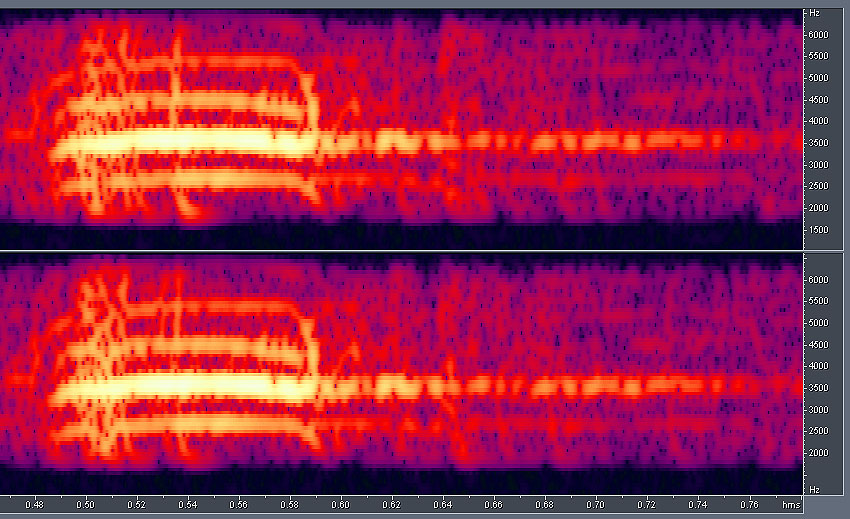
Task: Click the 6000 label on the lower channel frequency scale
Action: tap(819, 280)
